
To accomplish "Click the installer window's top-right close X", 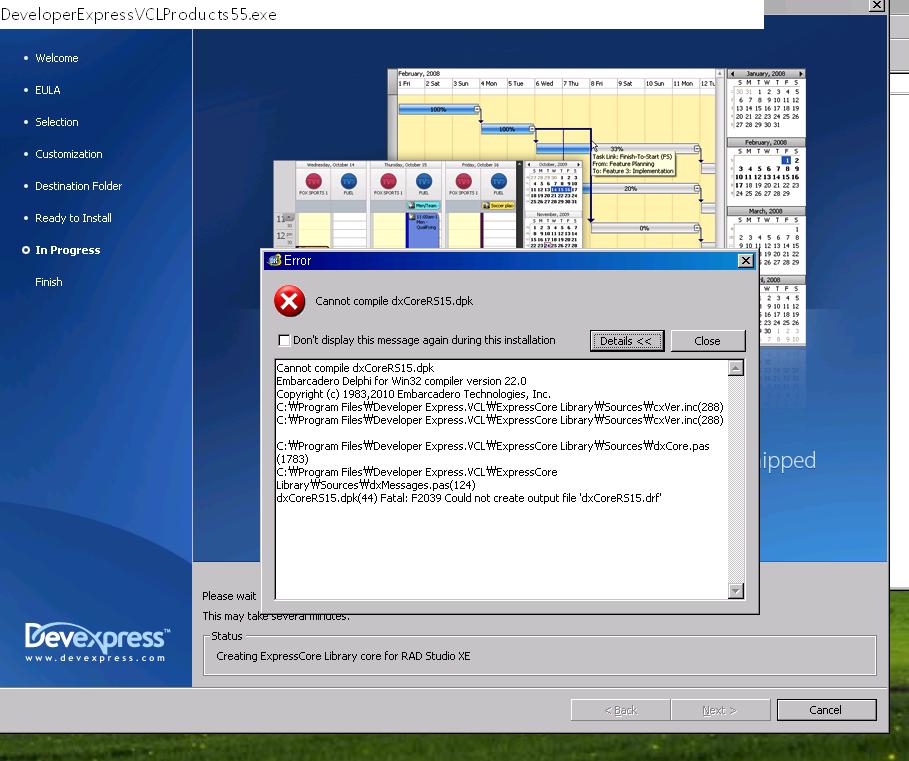I will (876, 5).
